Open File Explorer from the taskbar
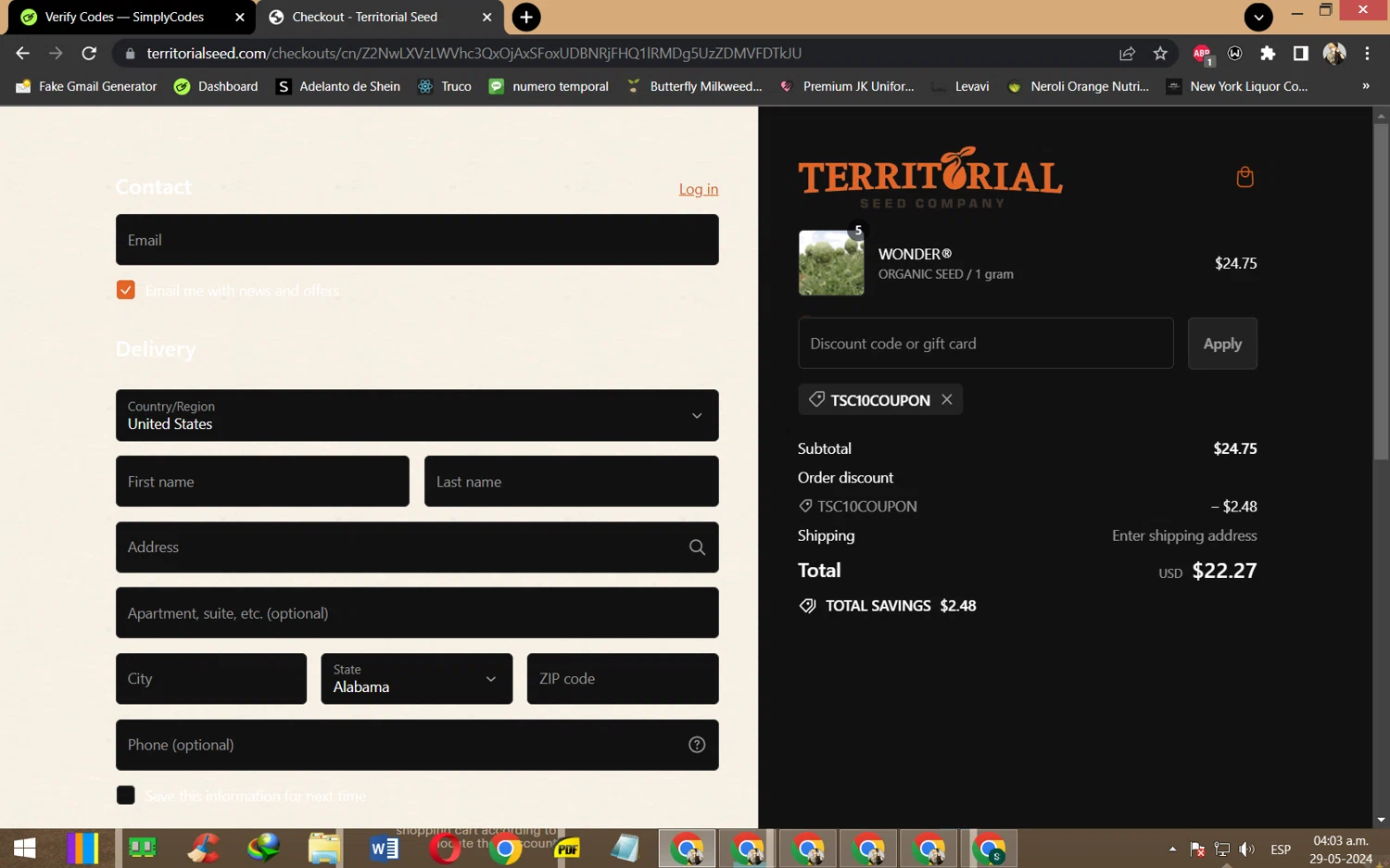 coord(323,848)
